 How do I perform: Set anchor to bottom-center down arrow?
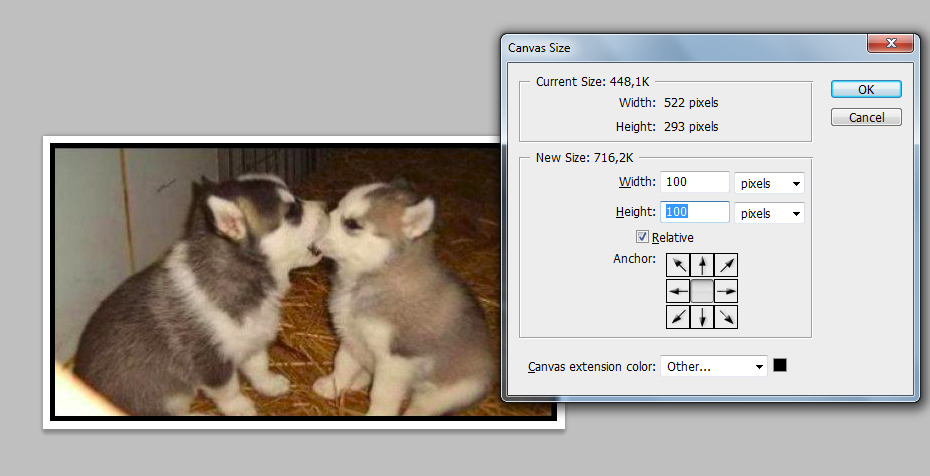tap(702, 317)
